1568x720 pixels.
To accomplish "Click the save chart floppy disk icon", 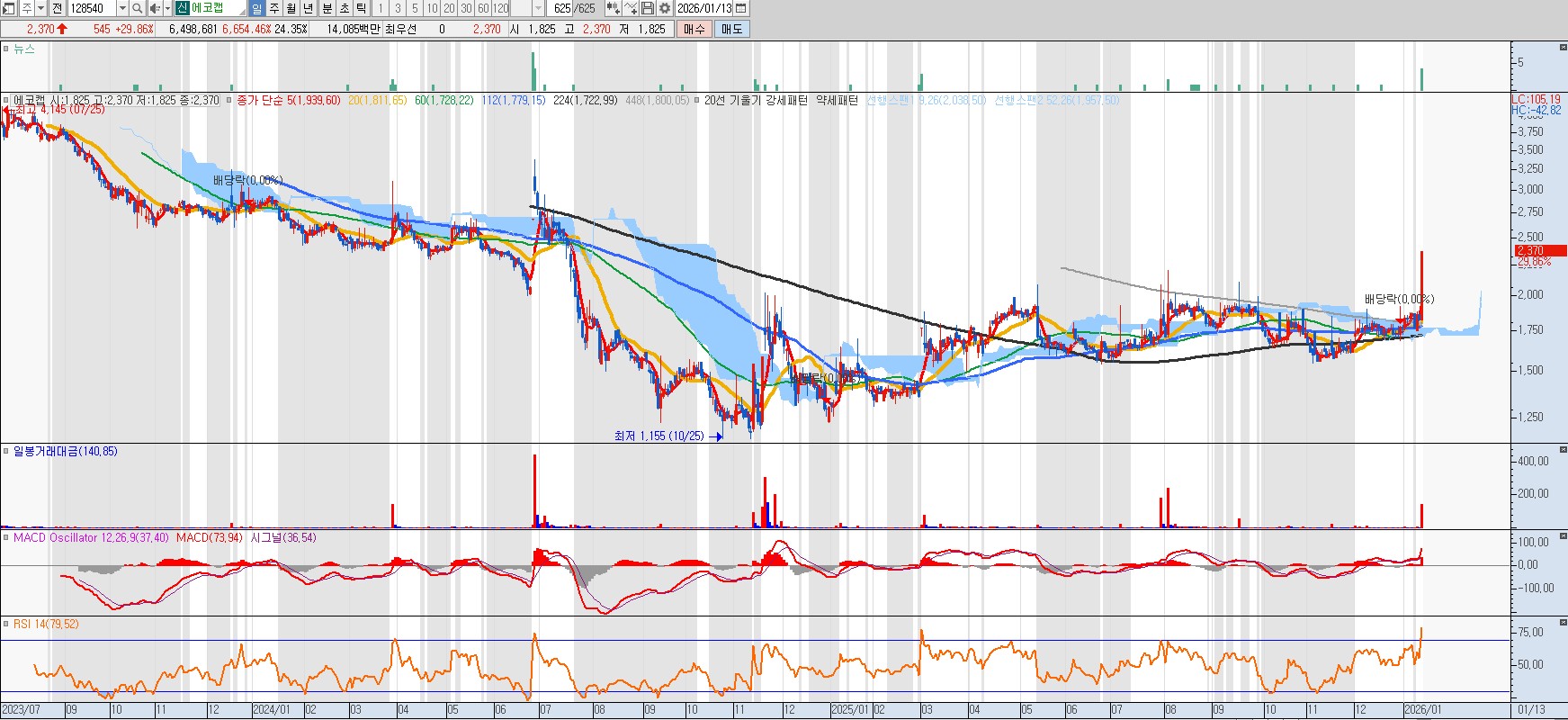I will coord(648,8).
